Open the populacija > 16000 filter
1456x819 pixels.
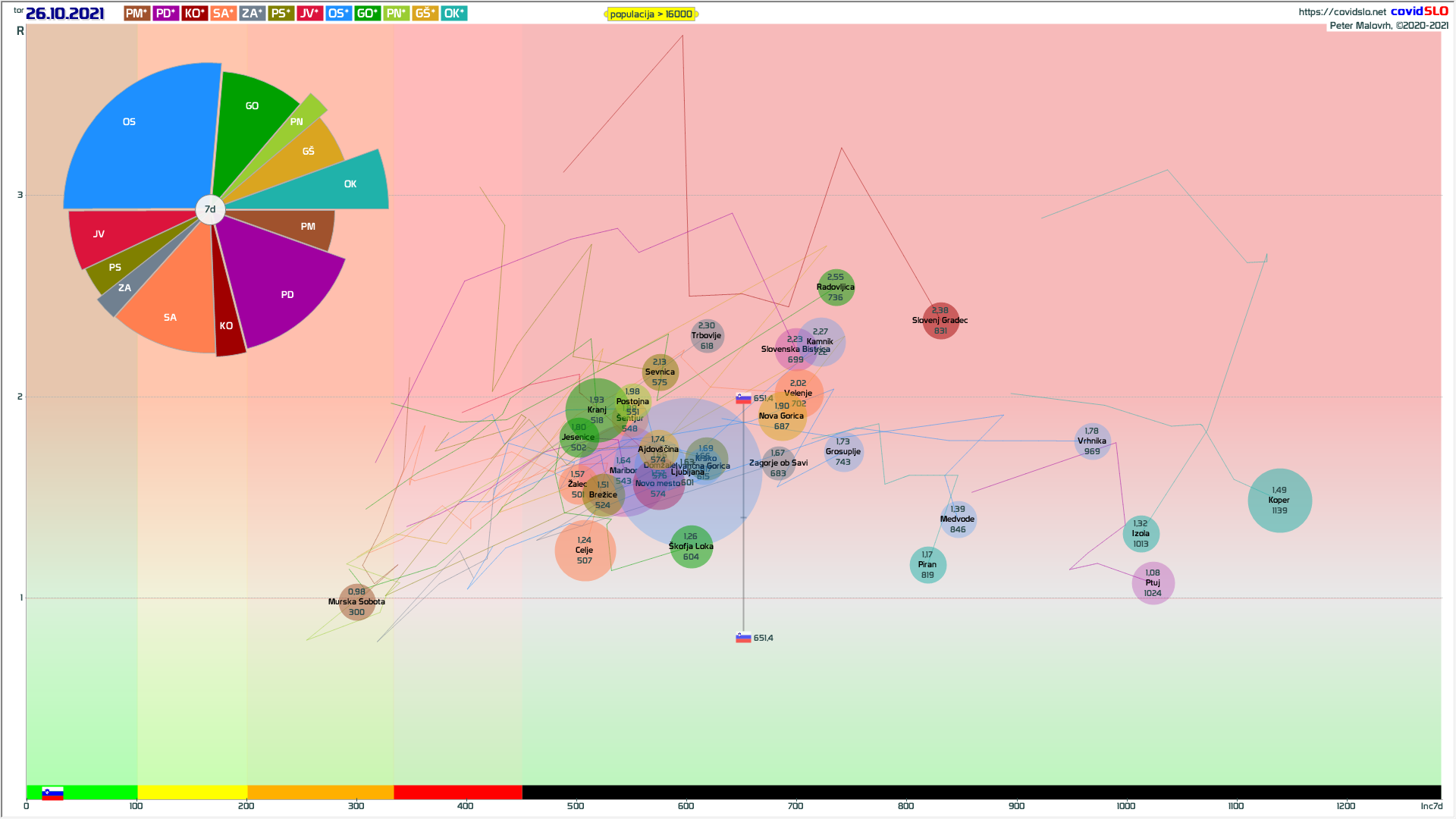[x=651, y=14]
